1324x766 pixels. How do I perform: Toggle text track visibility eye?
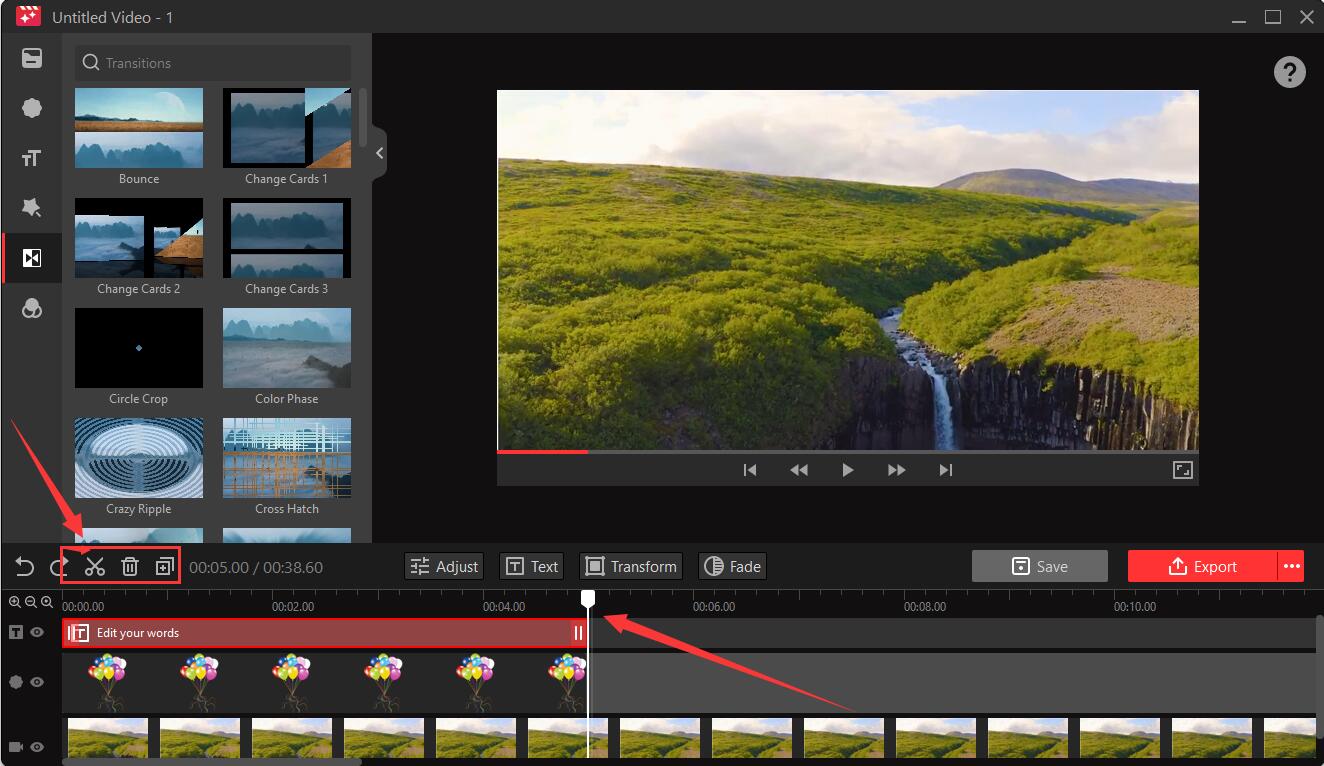coord(37,632)
